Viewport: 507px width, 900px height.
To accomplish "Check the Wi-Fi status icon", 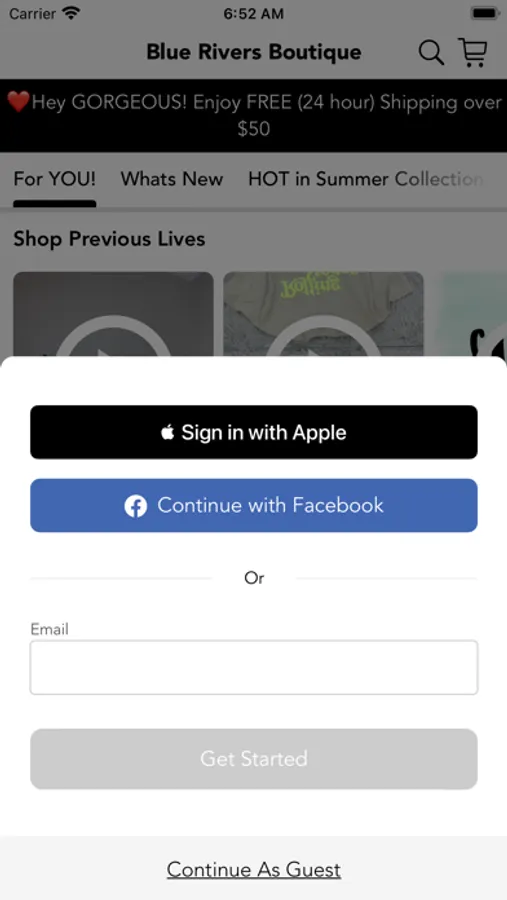I will point(71,13).
